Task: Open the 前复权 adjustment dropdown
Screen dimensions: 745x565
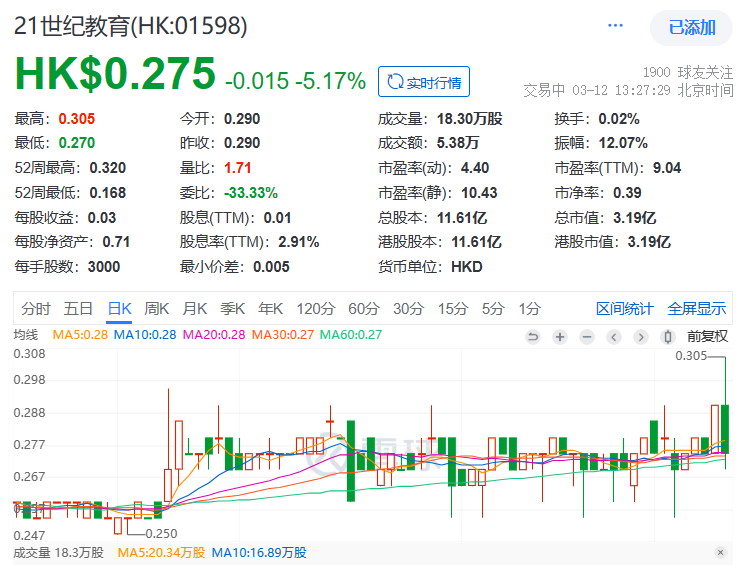Action: [x=707, y=336]
